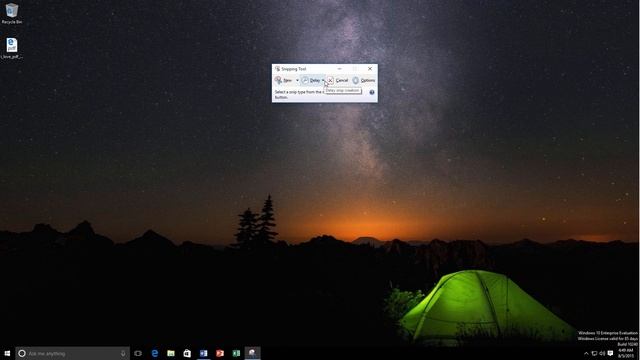Click the Cortana circle icon
The height and width of the screenshot is (360, 640).
click(x=22, y=353)
